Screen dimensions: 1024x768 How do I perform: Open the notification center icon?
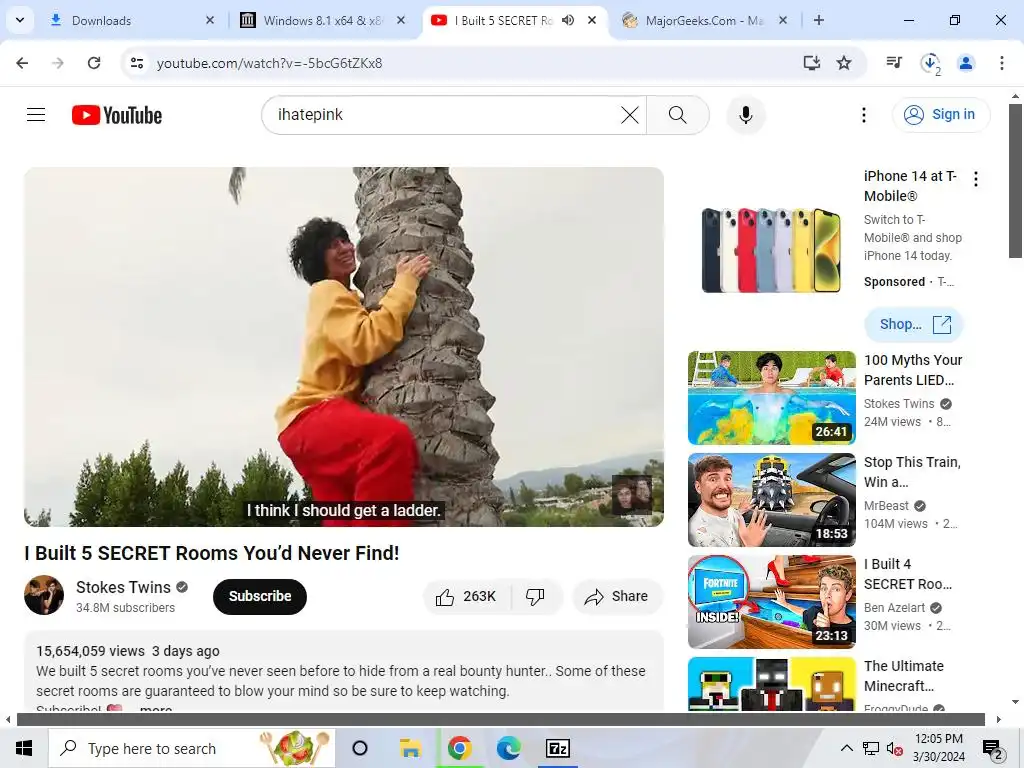tap(992, 749)
